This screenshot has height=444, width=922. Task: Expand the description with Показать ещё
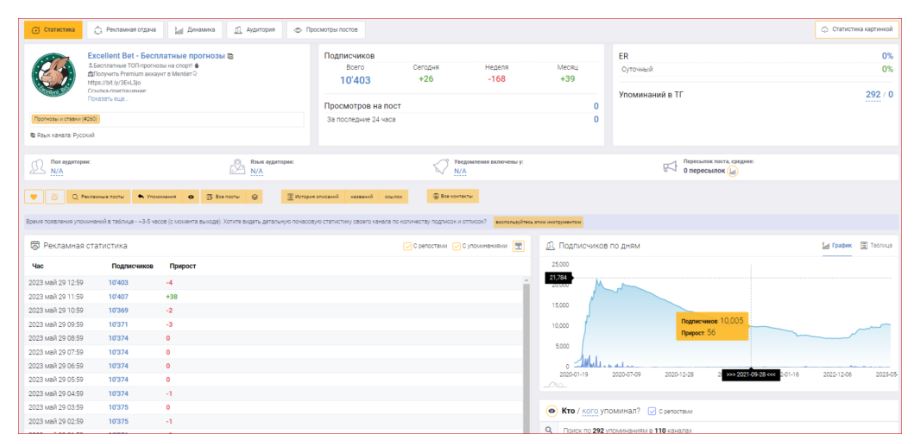(108, 99)
